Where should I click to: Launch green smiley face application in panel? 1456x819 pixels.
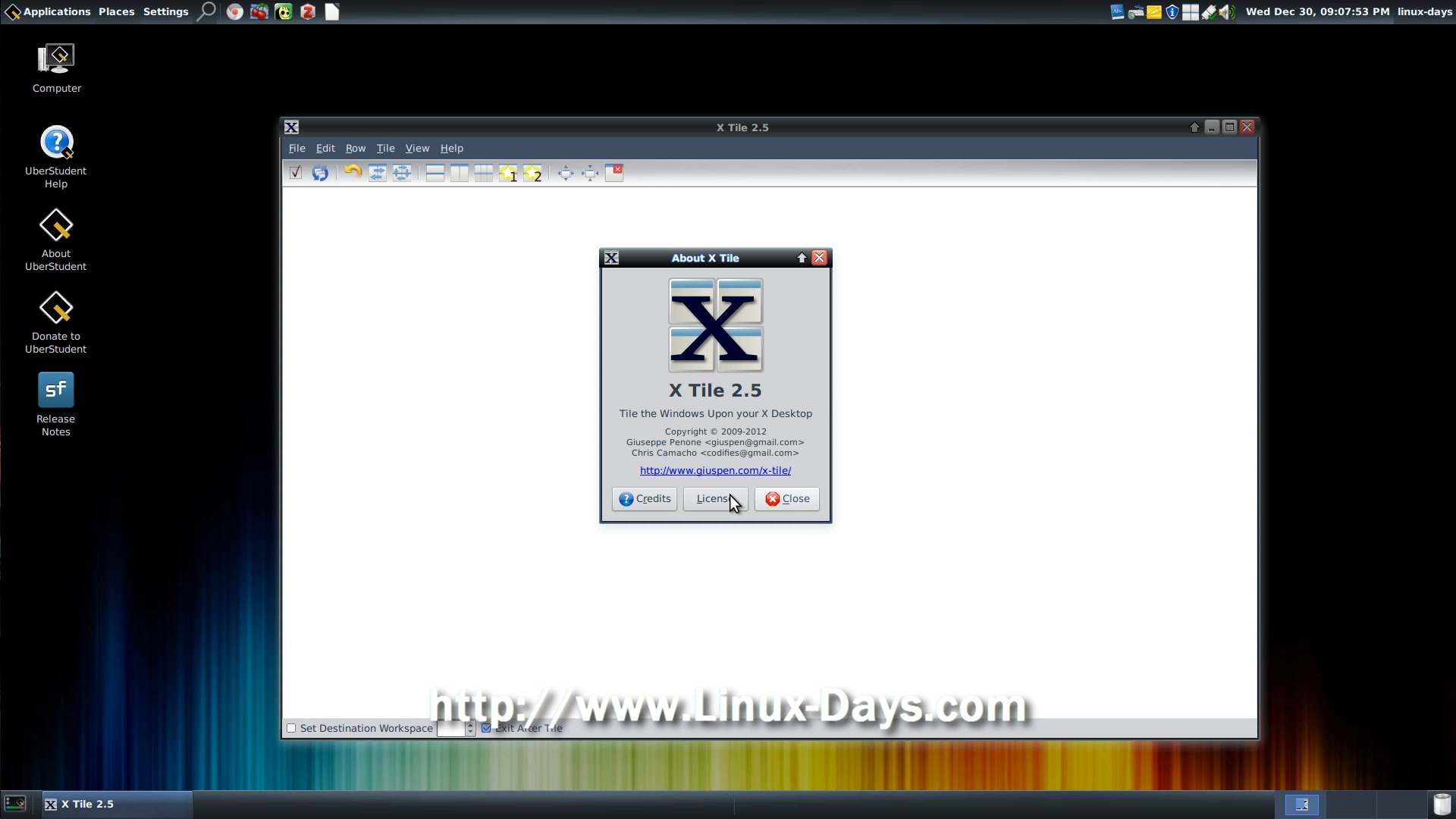coord(284,11)
